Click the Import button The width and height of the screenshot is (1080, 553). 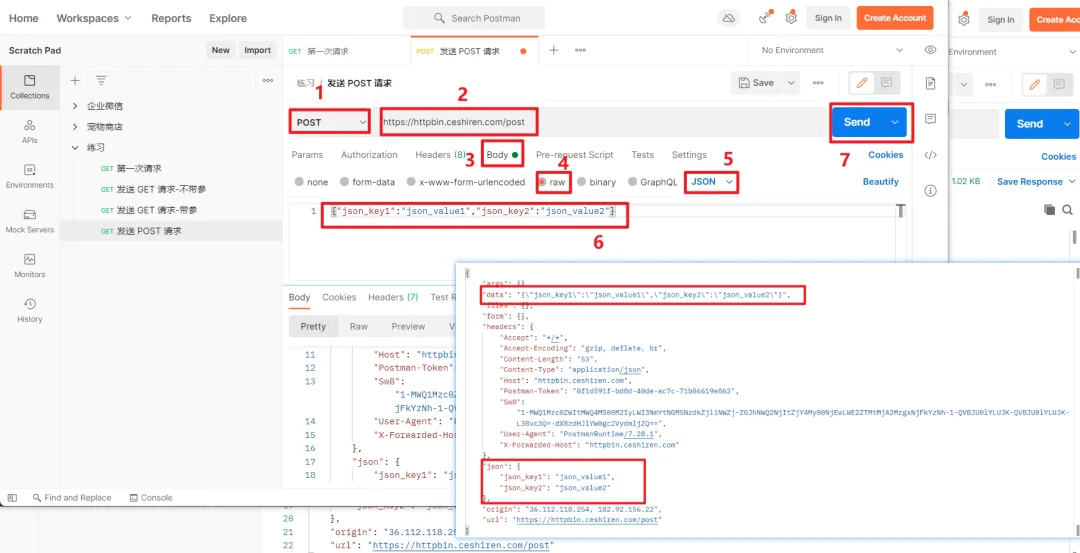[x=258, y=50]
